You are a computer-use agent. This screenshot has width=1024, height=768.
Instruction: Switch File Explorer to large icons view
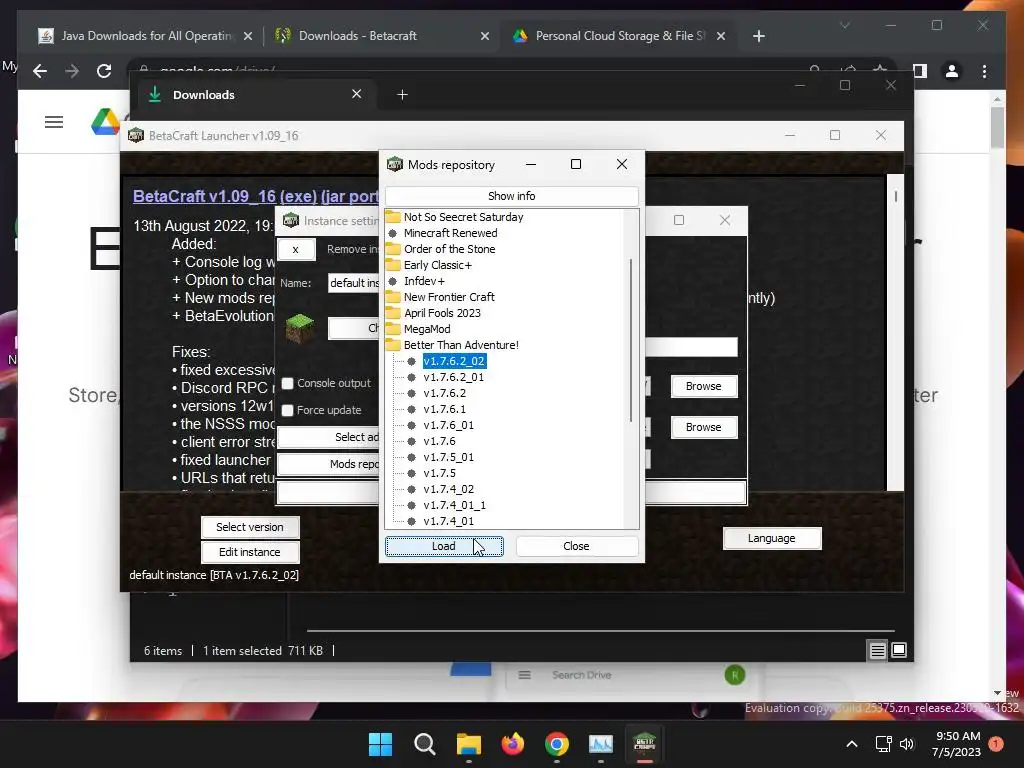tap(899, 650)
